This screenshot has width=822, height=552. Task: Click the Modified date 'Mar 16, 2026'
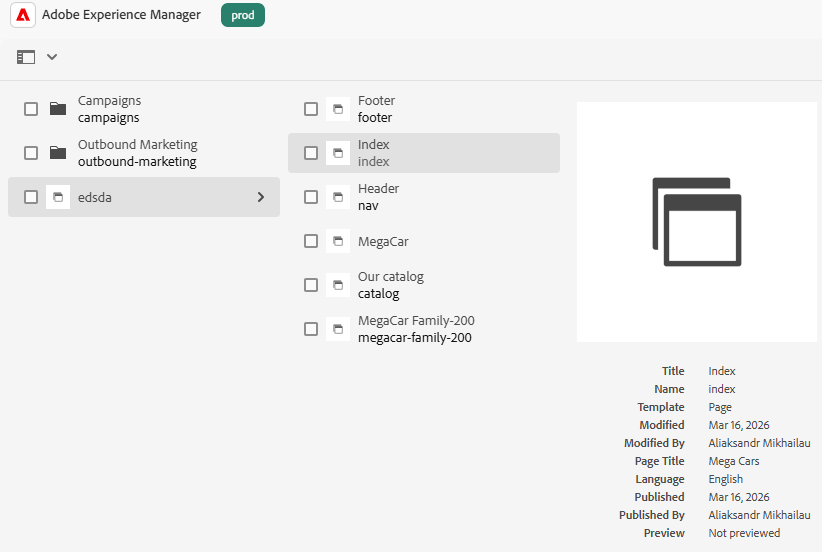click(739, 425)
